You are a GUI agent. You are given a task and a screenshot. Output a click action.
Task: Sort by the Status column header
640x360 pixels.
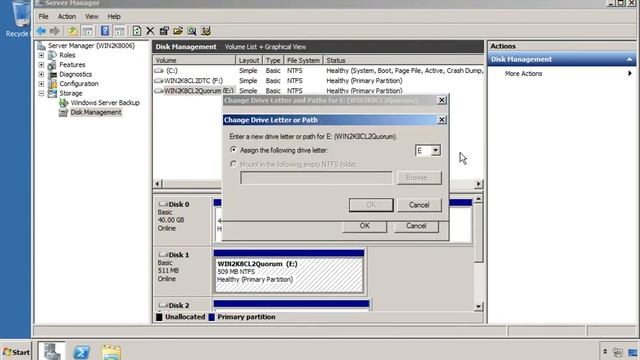(x=403, y=60)
